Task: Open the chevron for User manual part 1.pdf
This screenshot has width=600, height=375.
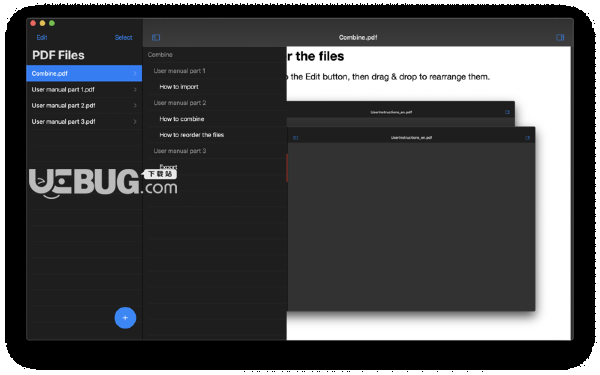Action: coord(135,89)
